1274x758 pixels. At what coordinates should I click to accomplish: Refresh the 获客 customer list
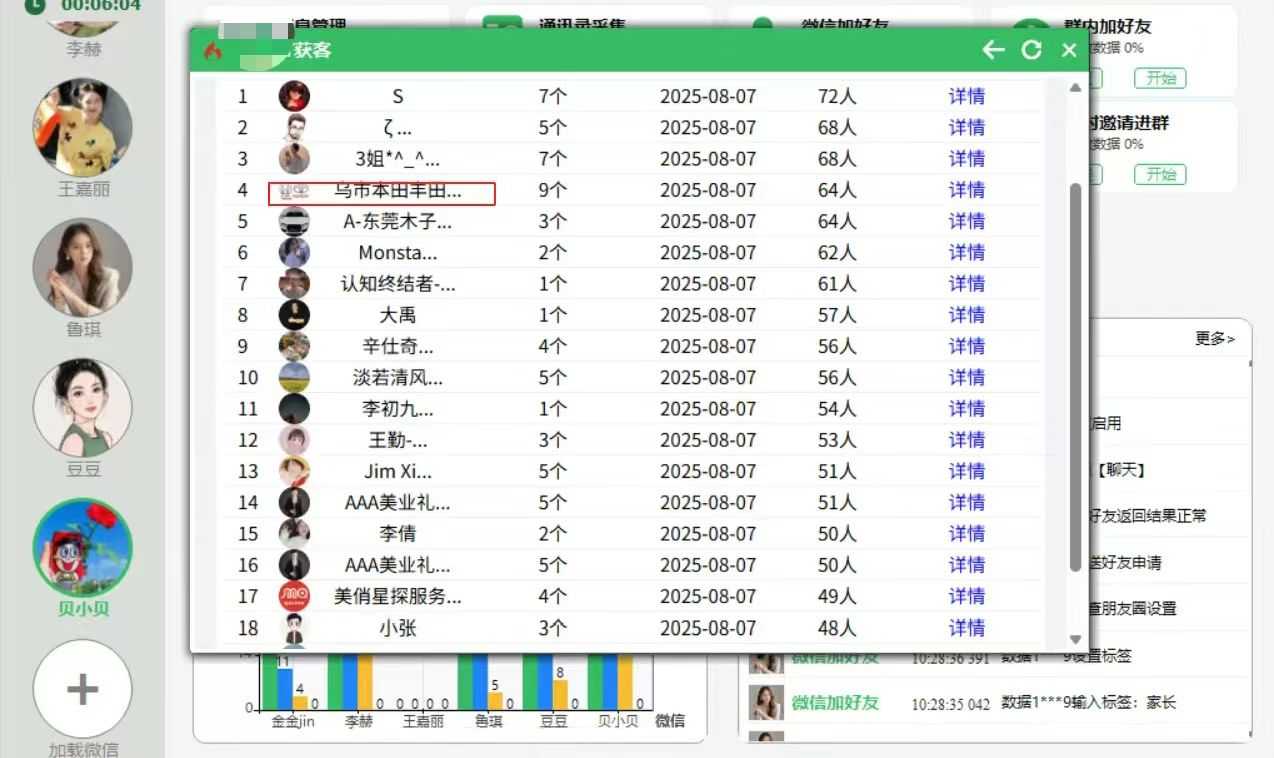1032,50
